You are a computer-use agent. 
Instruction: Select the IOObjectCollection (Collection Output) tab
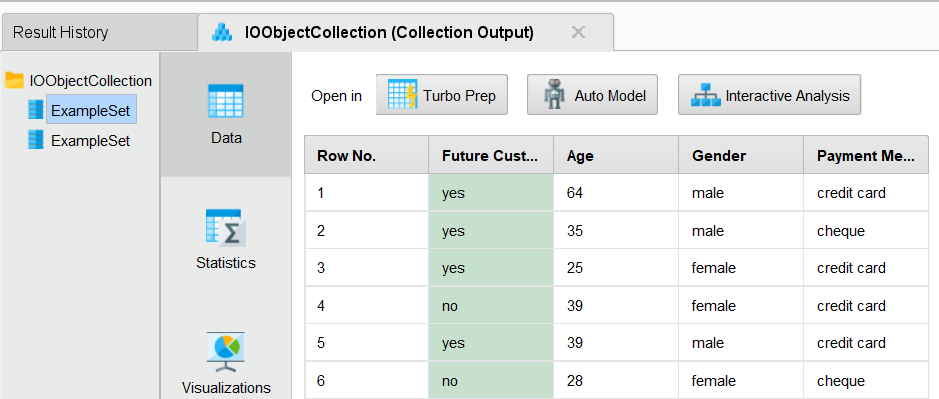coord(405,32)
